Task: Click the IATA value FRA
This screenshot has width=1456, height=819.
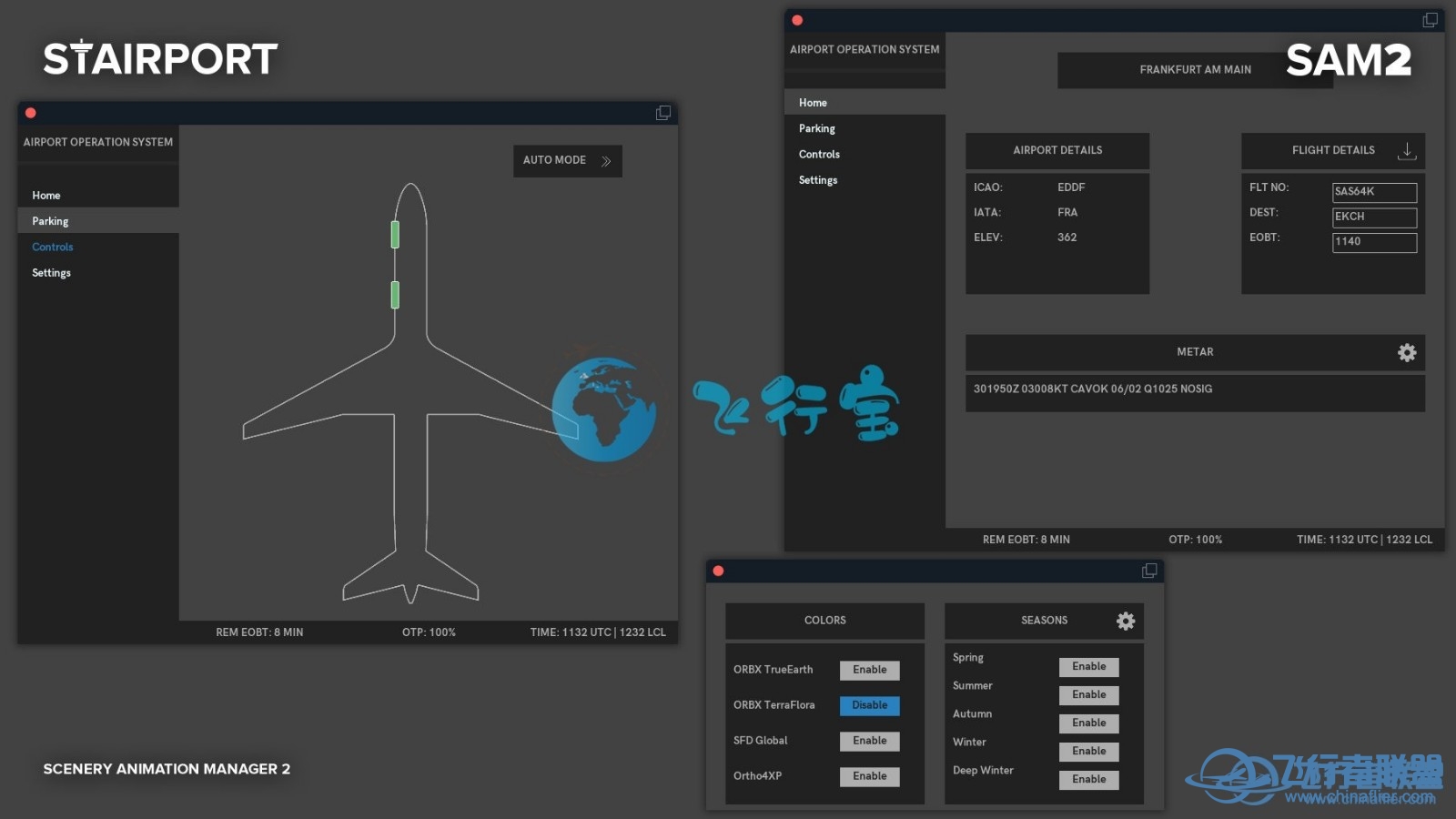Action: (x=1067, y=213)
